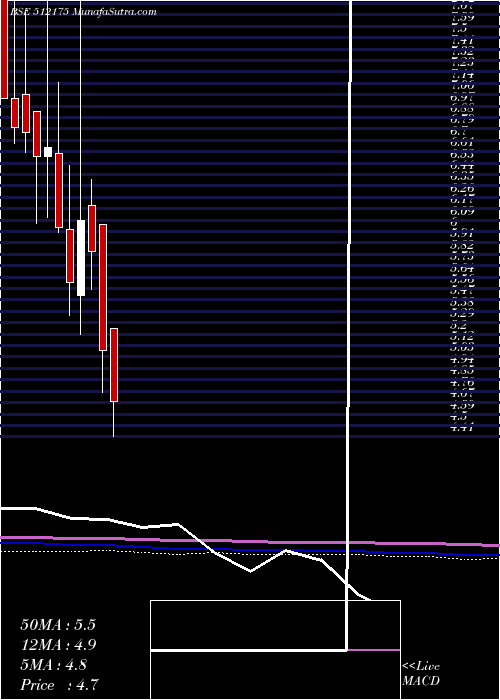Click the '<<Live MACD' label
Image resolution: width=500 pixels, height=700 pixels.
(x=421, y=674)
